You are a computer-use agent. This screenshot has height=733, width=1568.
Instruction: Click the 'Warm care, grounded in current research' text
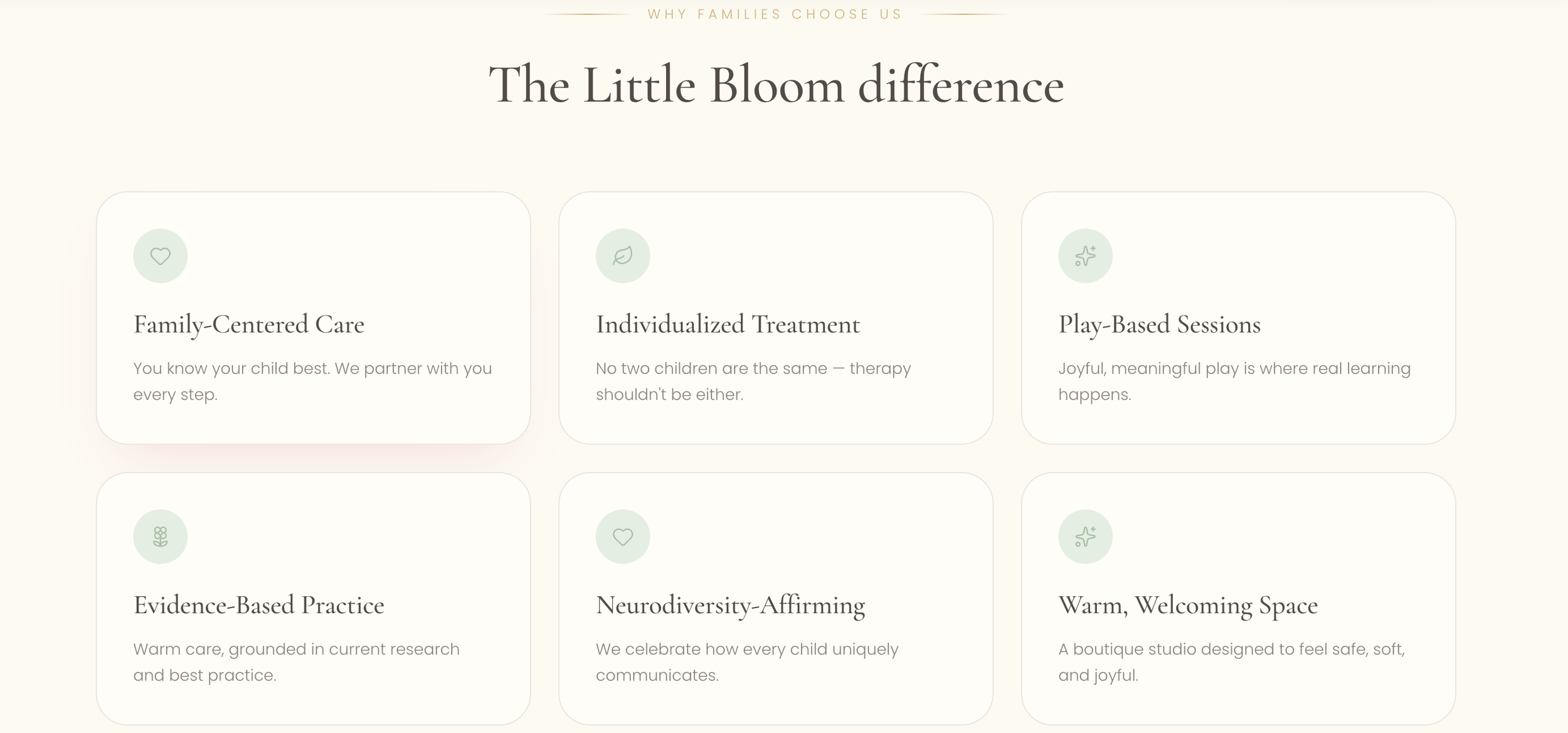pos(296,661)
